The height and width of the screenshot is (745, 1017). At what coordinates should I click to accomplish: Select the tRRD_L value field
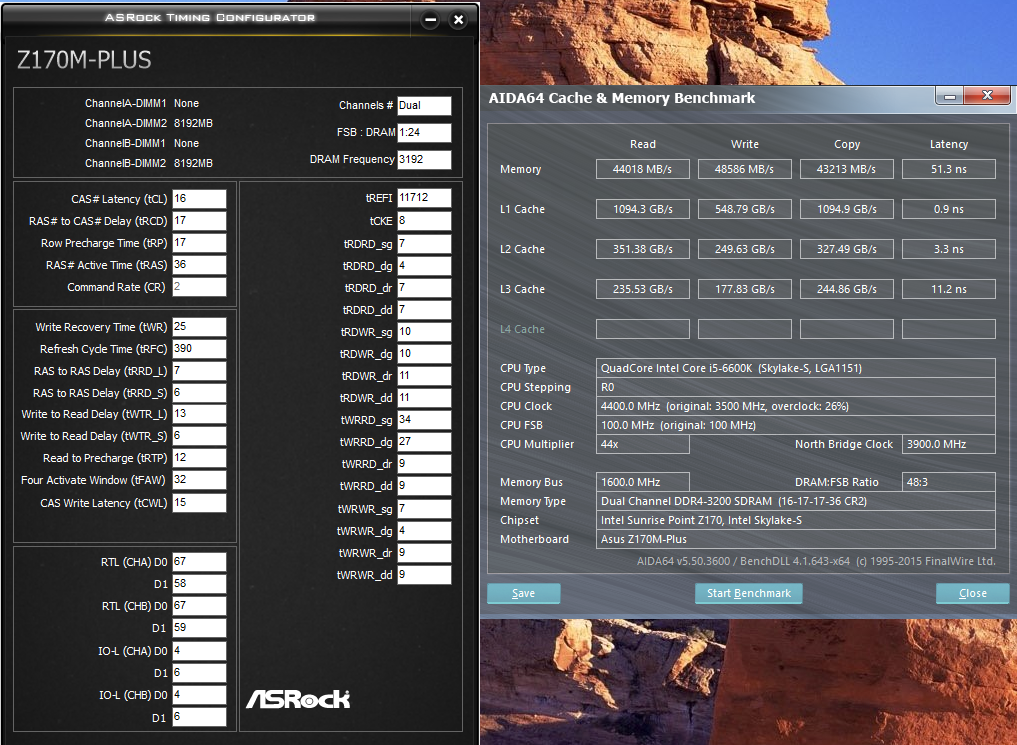(199, 371)
